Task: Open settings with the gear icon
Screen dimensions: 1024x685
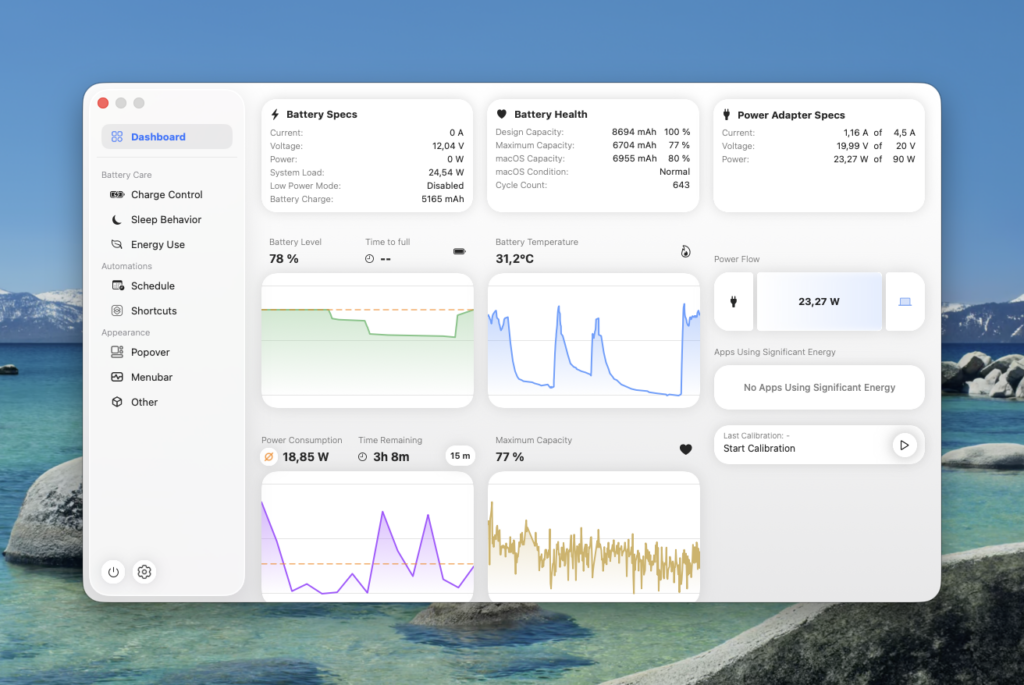Action: coord(144,572)
